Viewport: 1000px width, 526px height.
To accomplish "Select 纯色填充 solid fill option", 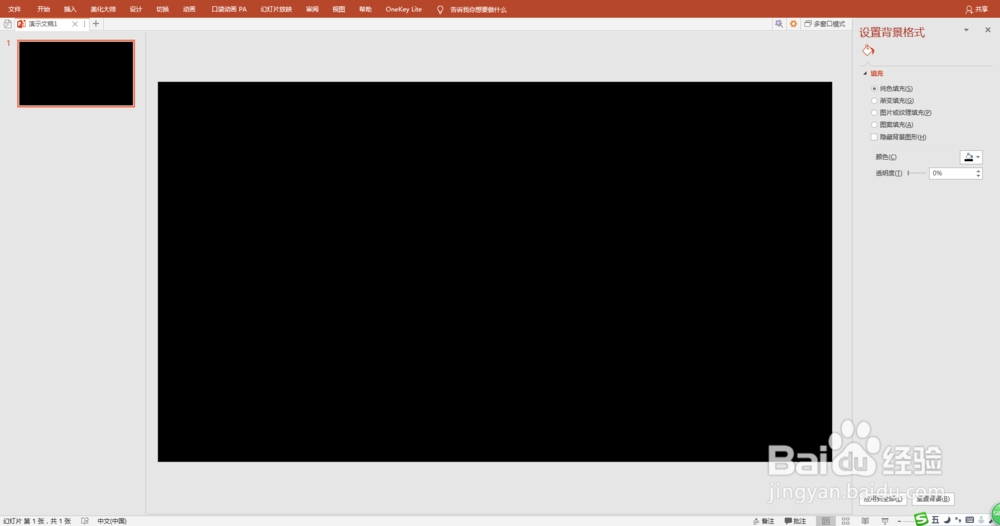I will pyautogui.click(x=893, y=89).
